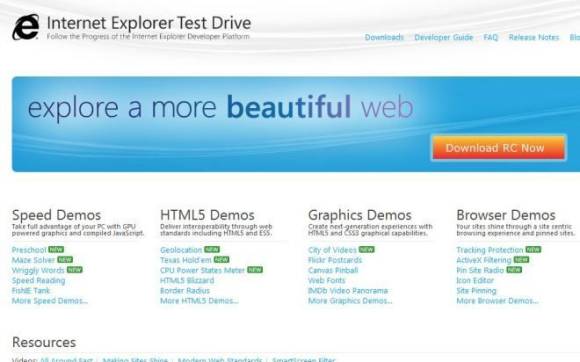View More Browser Demos

point(498,301)
